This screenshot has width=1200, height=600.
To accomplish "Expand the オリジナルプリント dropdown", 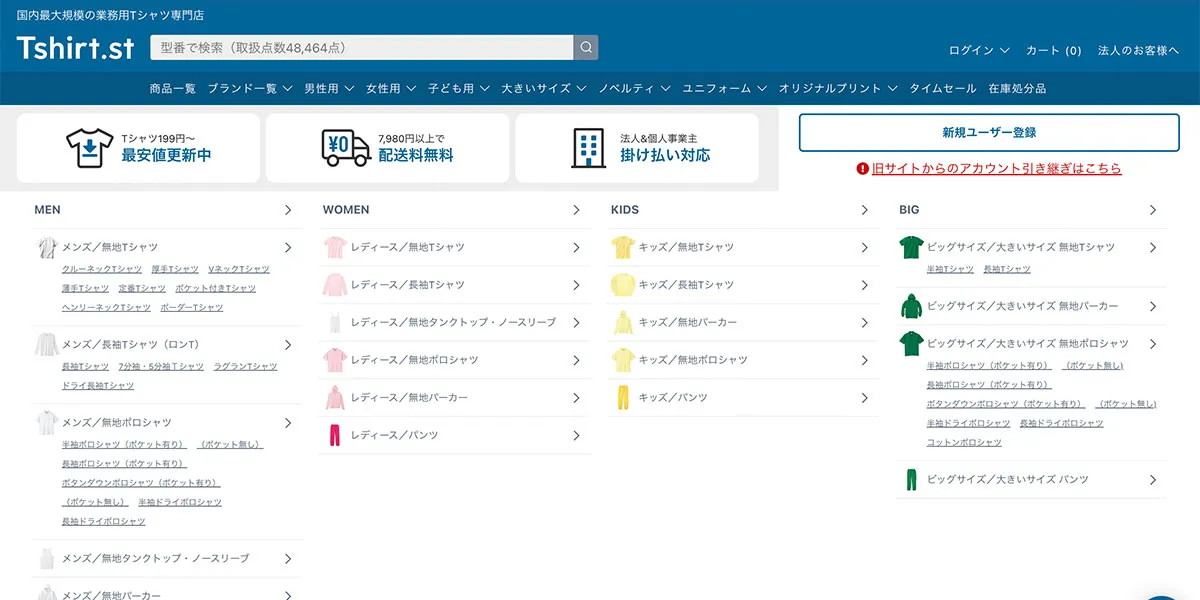I will pyautogui.click(x=838, y=88).
